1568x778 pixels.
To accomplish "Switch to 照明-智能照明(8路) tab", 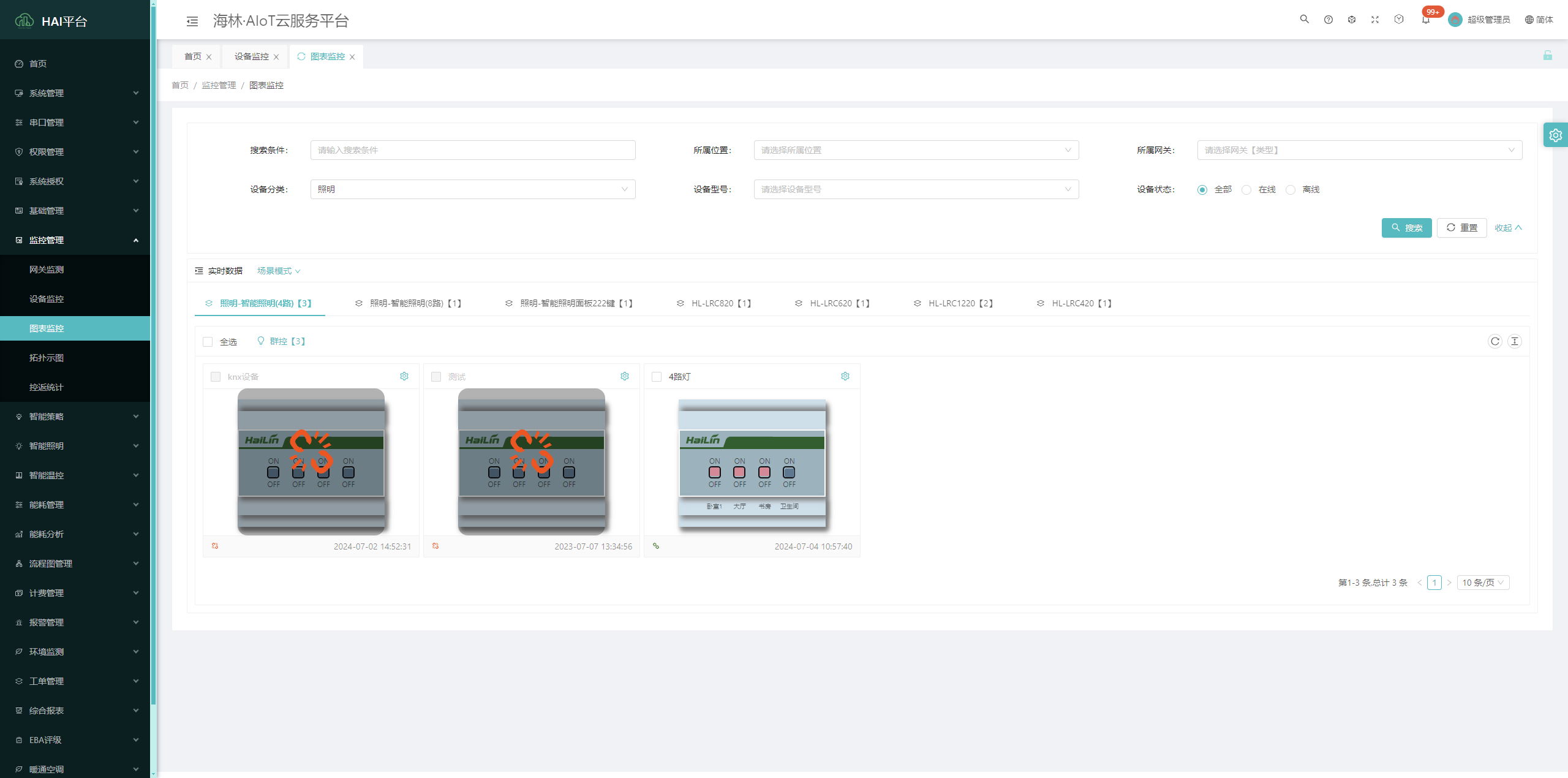I will pyautogui.click(x=409, y=303).
